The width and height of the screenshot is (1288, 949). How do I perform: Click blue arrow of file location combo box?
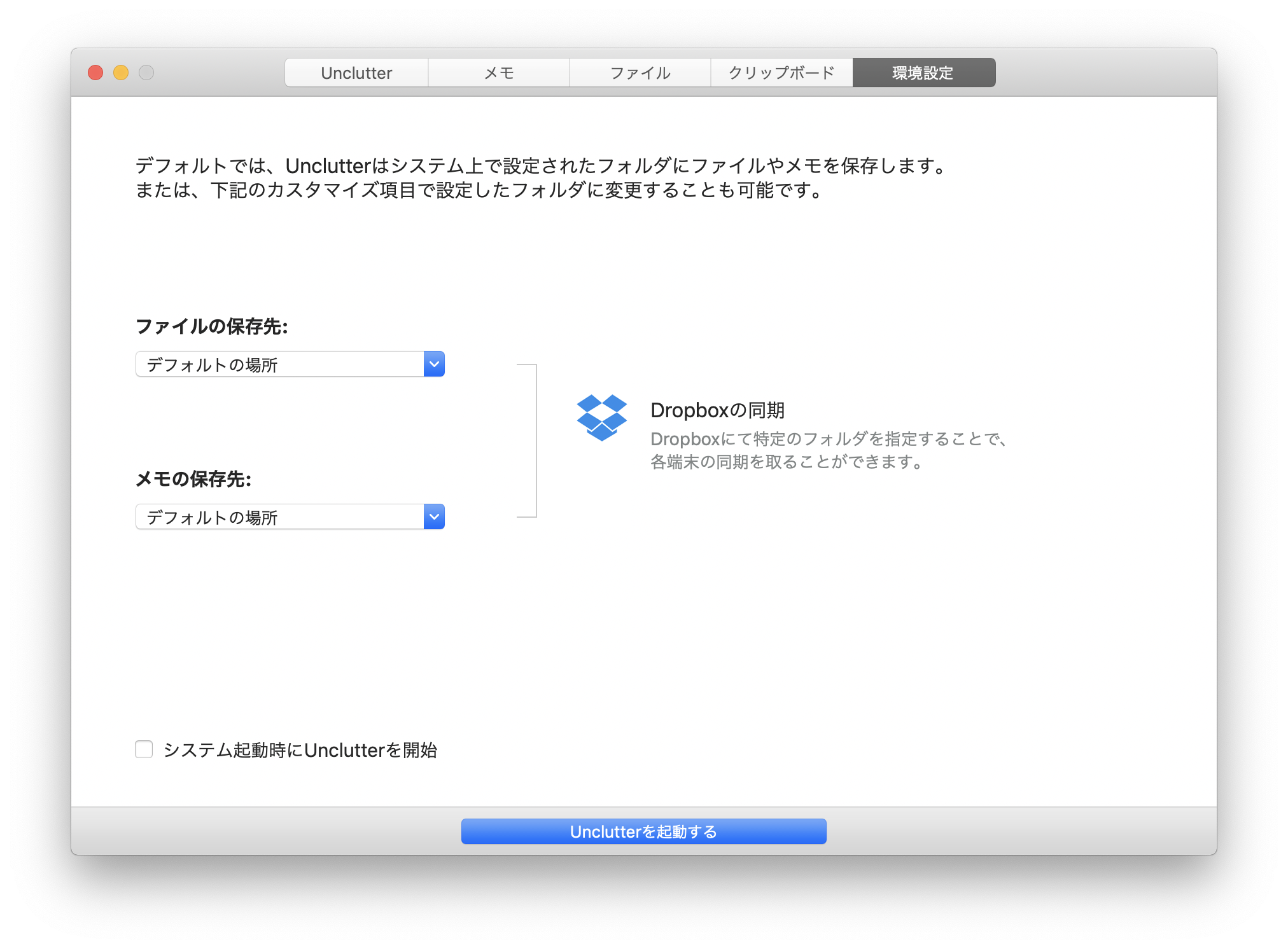[434, 364]
